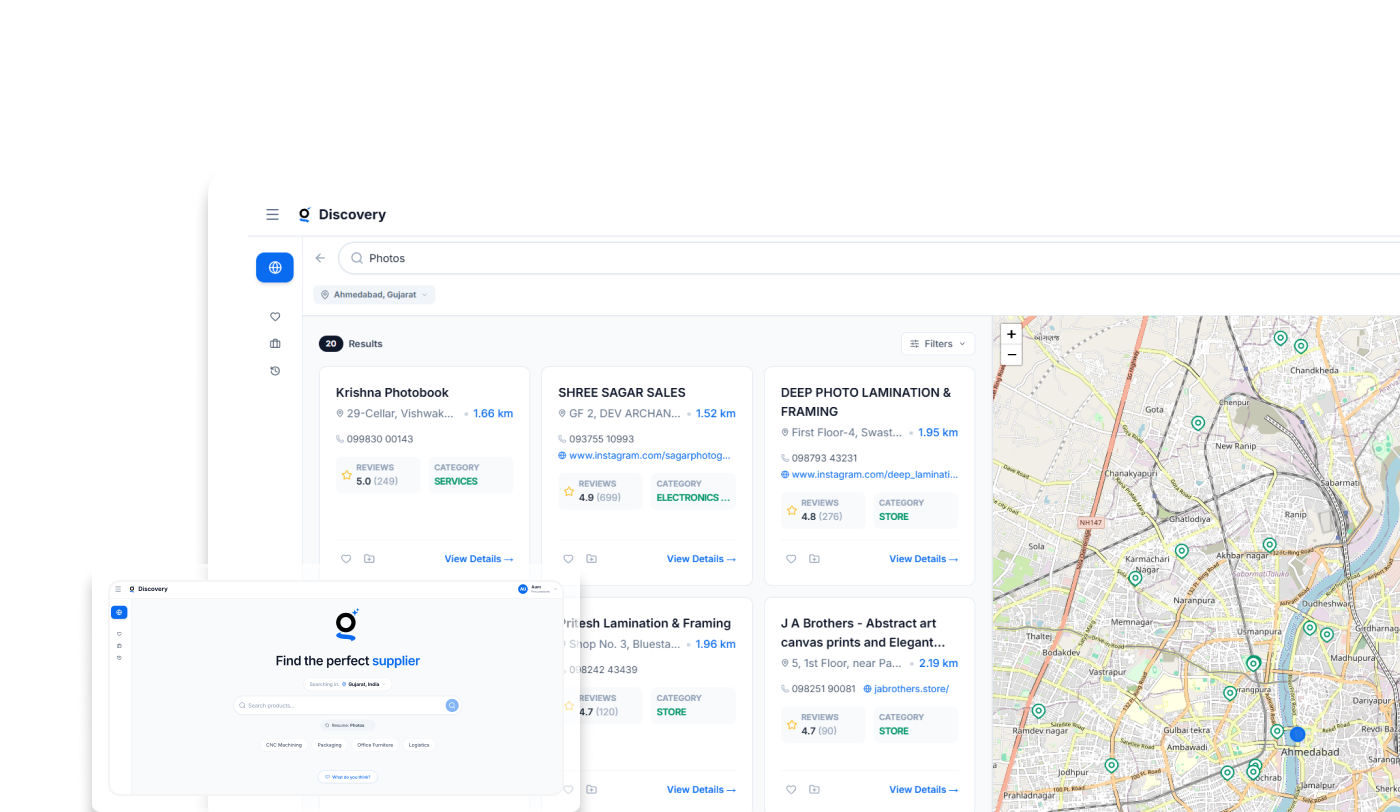Select the globe discovery icon in sidebar
Screen dimensions: 1400x812
coord(275,268)
